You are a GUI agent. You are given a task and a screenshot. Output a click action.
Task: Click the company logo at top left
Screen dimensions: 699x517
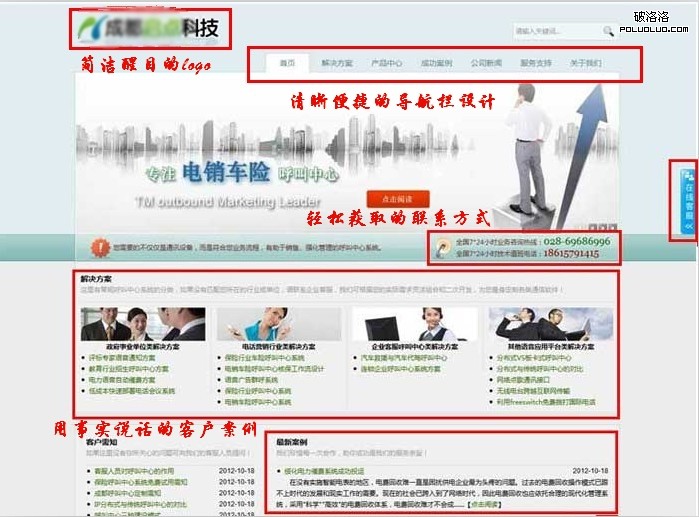(x=148, y=28)
